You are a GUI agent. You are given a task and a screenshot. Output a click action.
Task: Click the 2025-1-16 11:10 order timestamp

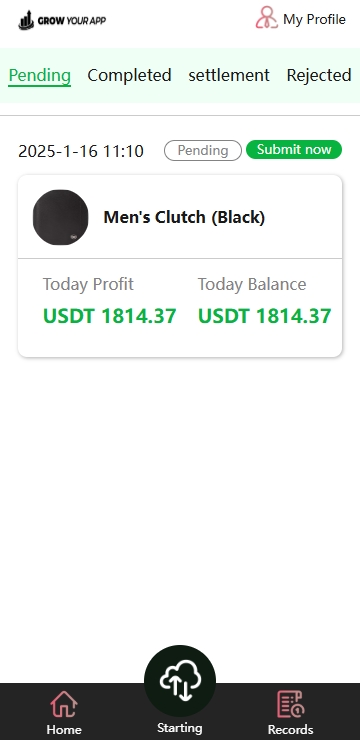pyautogui.click(x=81, y=151)
